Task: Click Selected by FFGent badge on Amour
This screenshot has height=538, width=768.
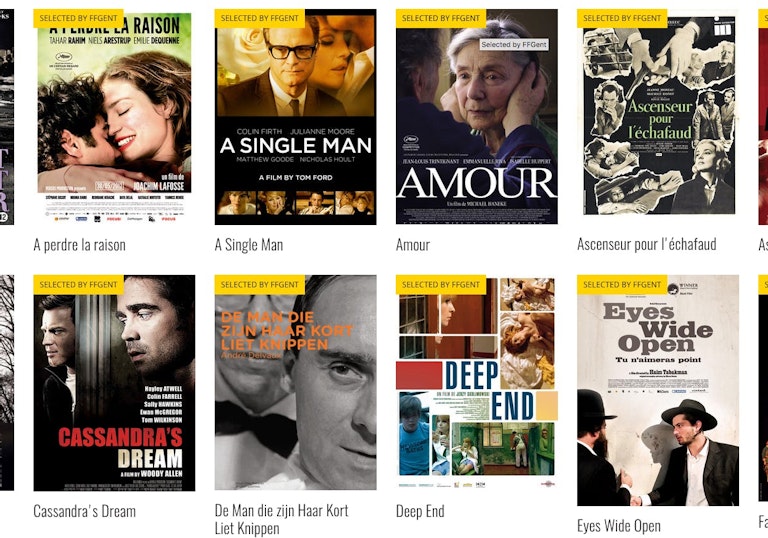Action: (441, 18)
